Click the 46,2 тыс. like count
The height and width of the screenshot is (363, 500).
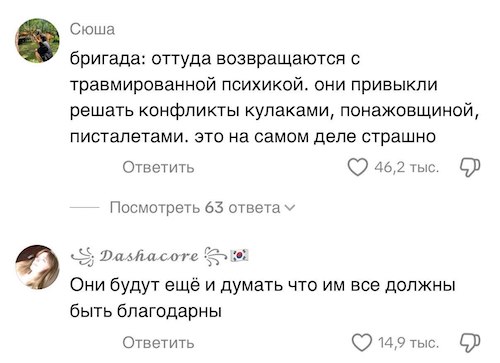(x=406, y=167)
